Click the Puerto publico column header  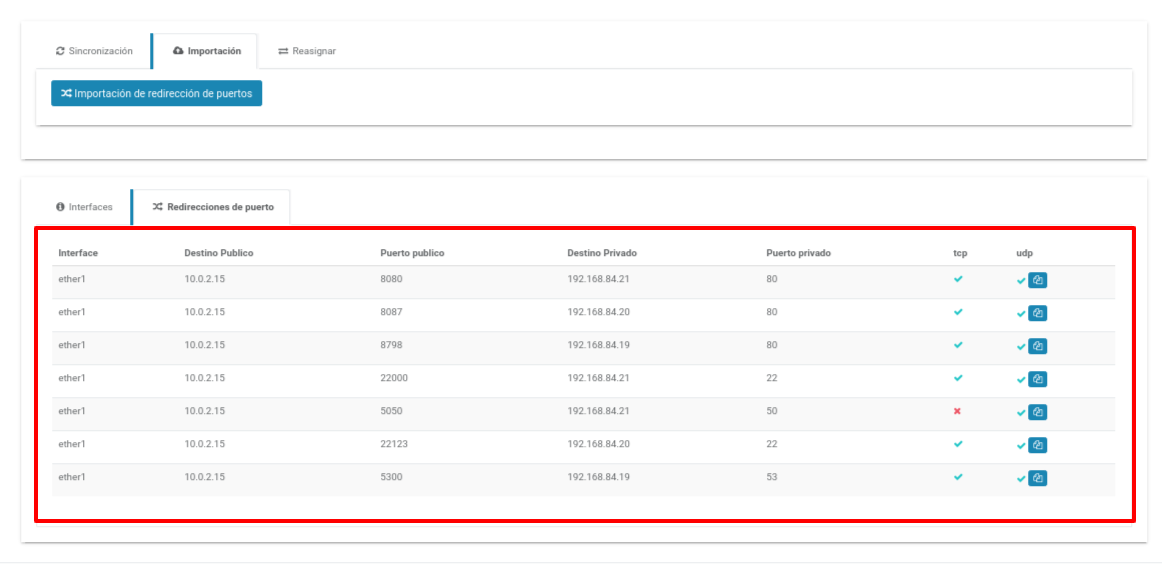pyautogui.click(x=412, y=253)
